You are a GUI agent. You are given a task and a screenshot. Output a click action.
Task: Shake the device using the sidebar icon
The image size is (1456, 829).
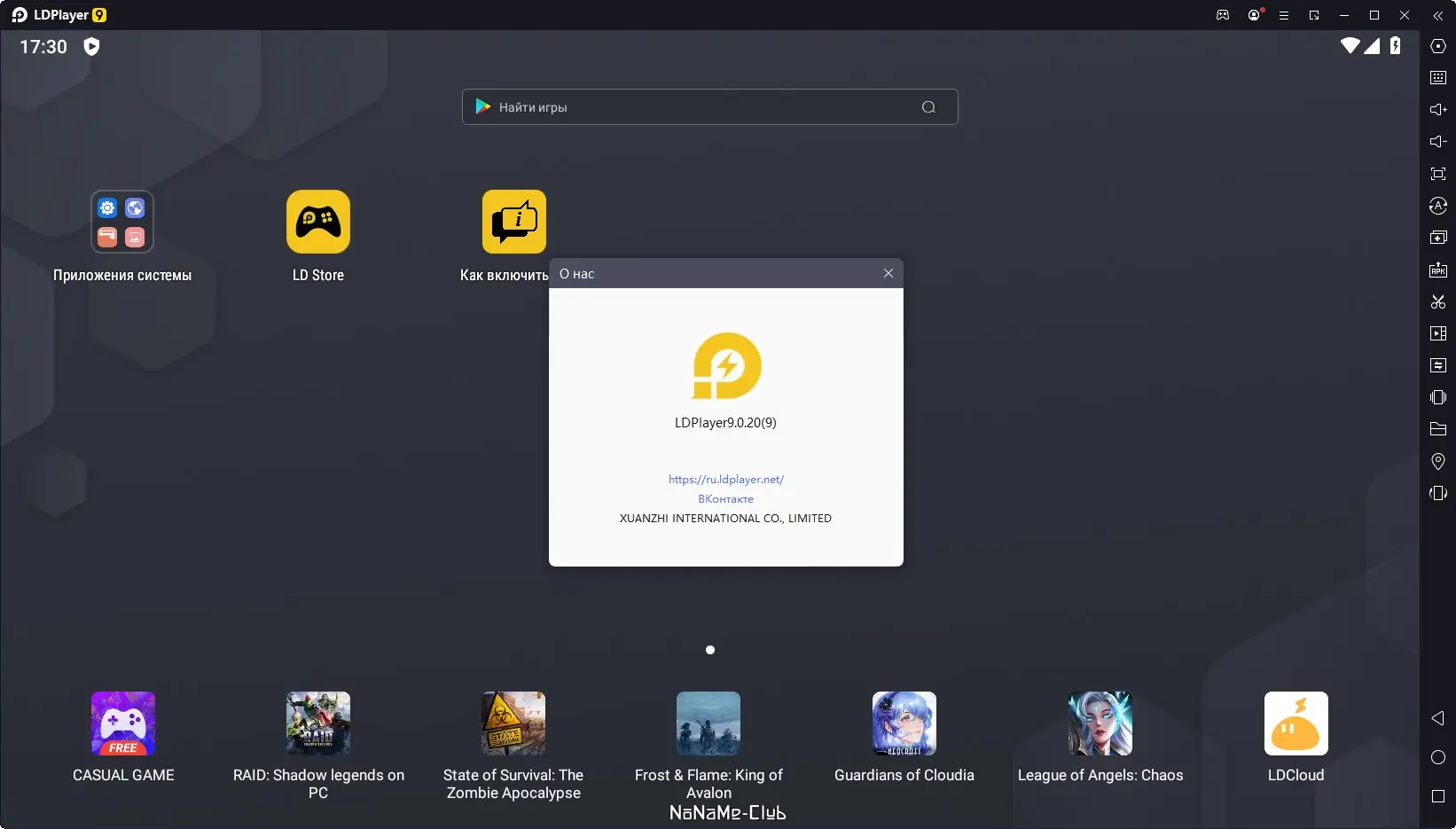[x=1438, y=397]
